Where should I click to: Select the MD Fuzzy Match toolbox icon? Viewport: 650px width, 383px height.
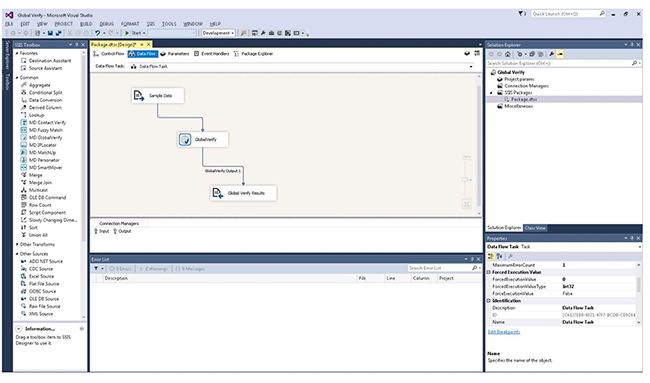[24, 130]
